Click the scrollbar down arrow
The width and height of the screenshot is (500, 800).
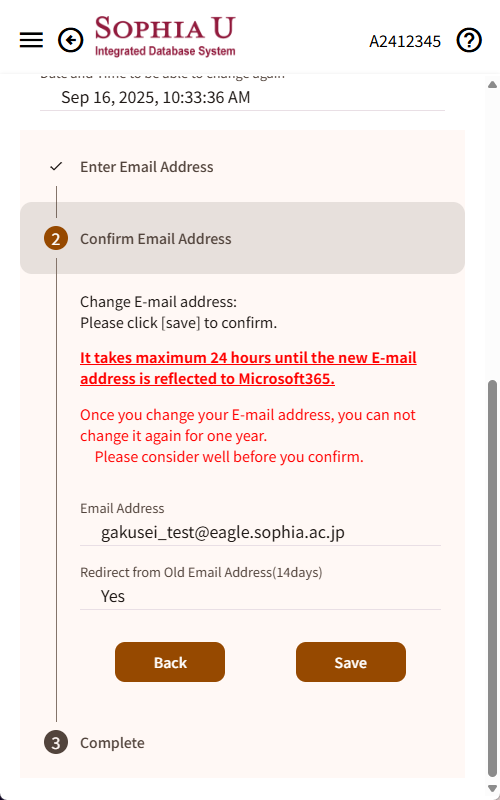[492, 788]
